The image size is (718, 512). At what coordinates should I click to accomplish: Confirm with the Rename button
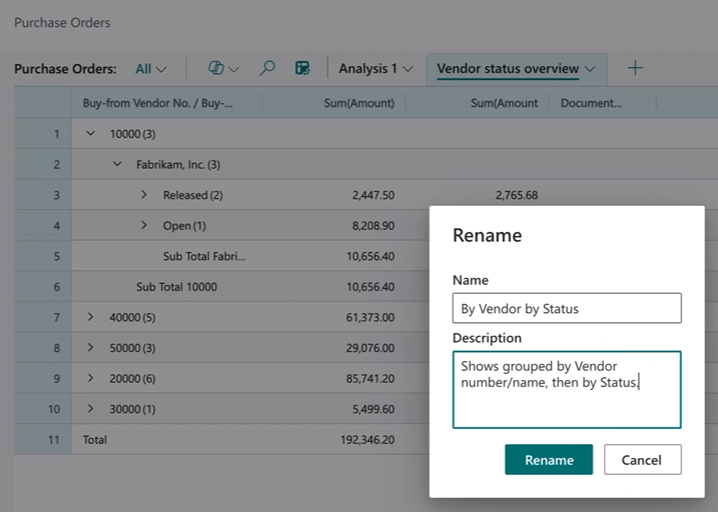549,459
